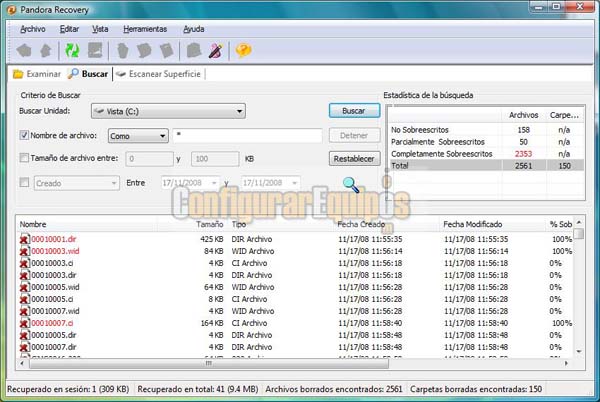This screenshot has height=402, width=600.
Task: Tick the date filter checkbox beside Creado
Action: click(x=24, y=182)
